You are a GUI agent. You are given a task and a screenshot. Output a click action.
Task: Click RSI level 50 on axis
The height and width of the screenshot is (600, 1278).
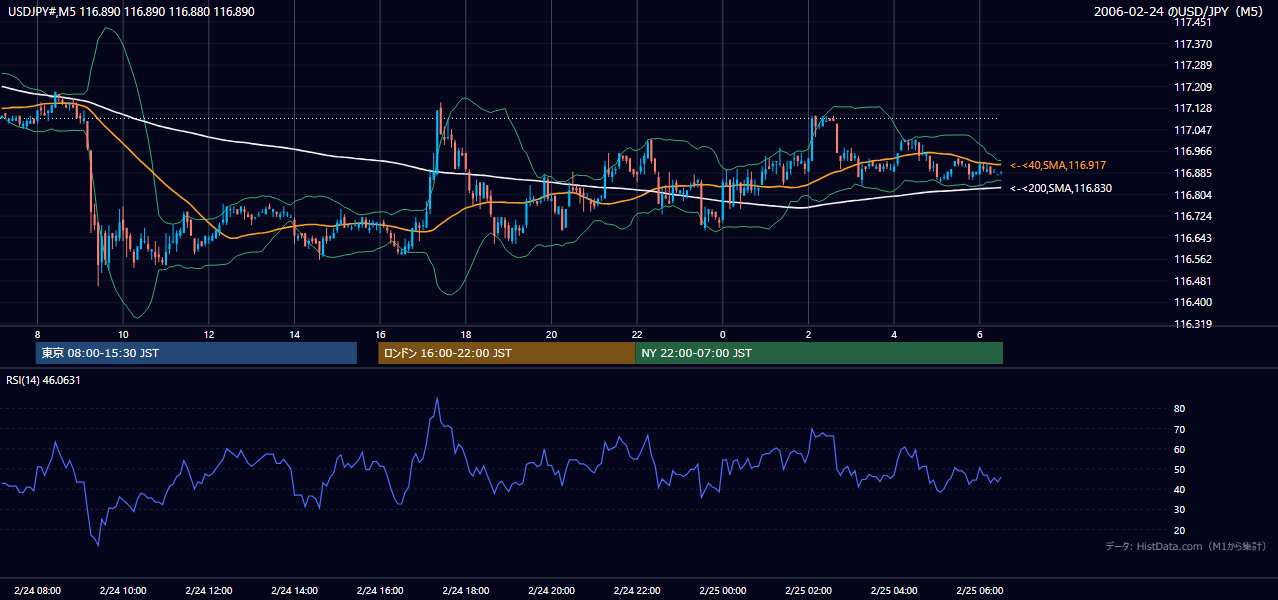(x=1179, y=469)
